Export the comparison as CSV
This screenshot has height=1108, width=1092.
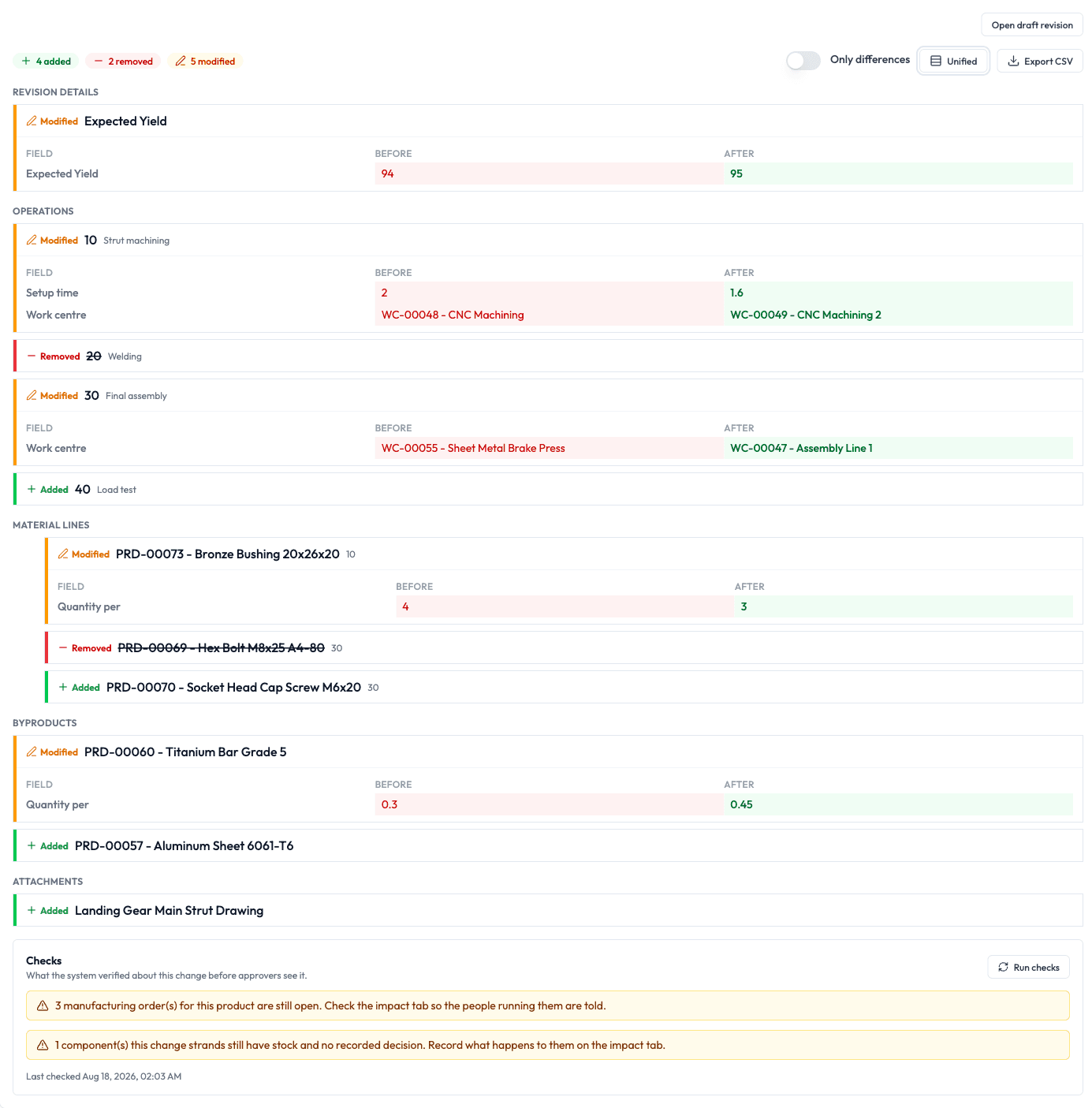pos(1040,61)
